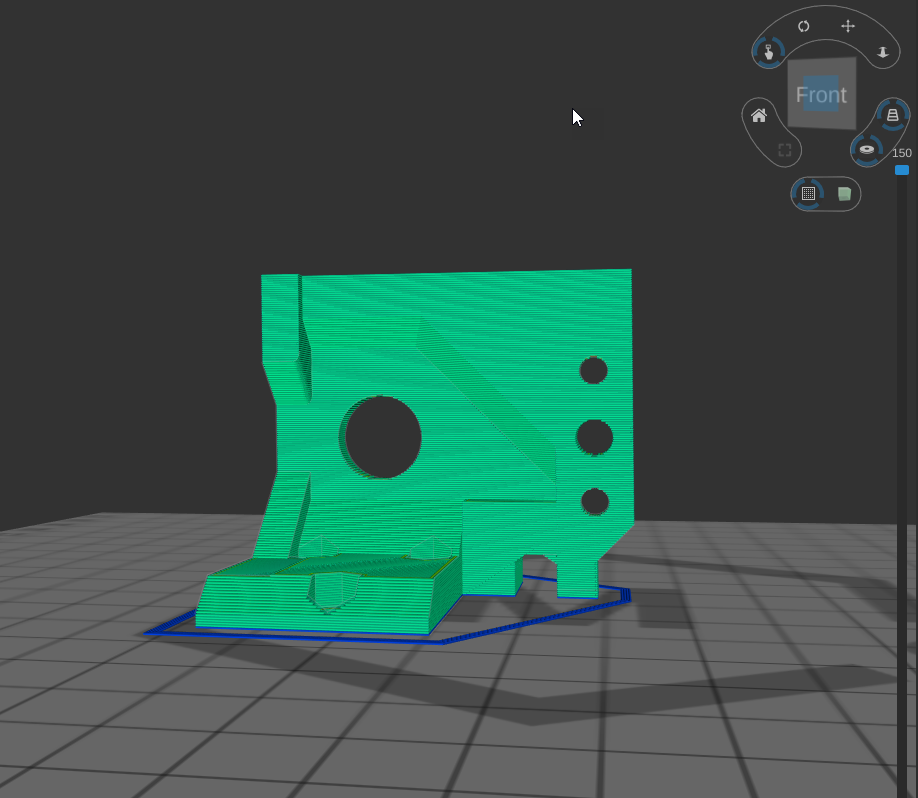918x798 pixels.
Task: Select the view cube orientation control
Action: [821, 94]
